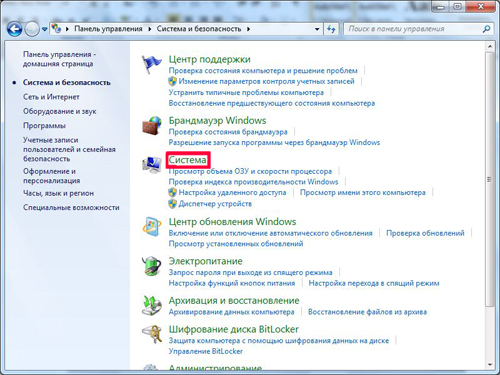Click shield icon beside Изменение параметров контроля
The height and width of the screenshot is (375, 500).
172,81
